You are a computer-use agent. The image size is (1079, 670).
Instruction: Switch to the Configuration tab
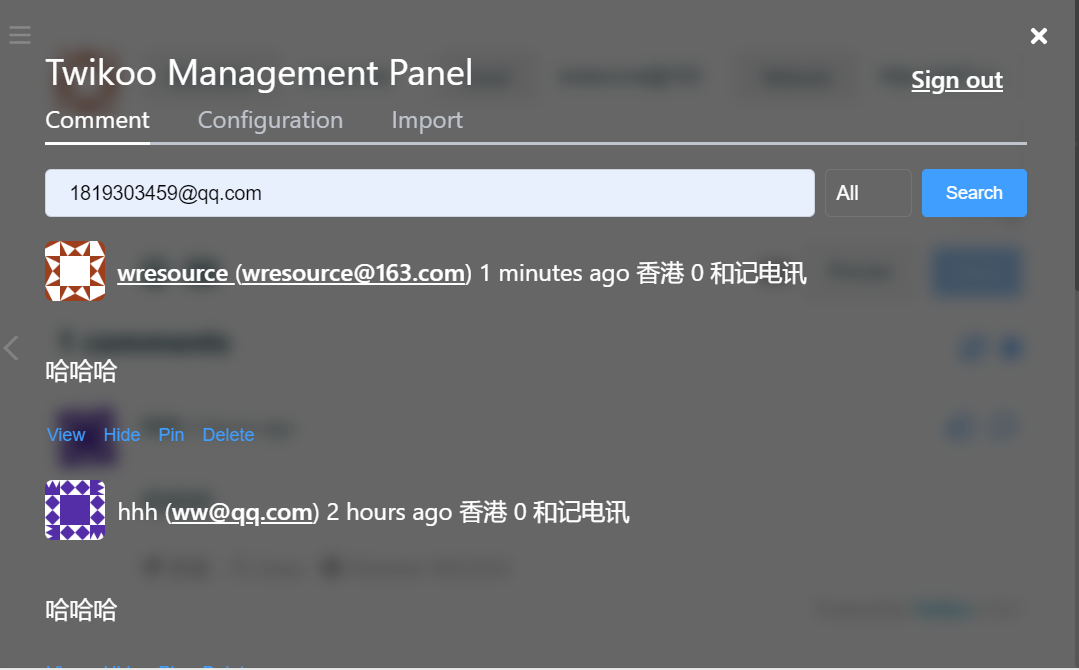pyautogui.click(x=270, y=121)
